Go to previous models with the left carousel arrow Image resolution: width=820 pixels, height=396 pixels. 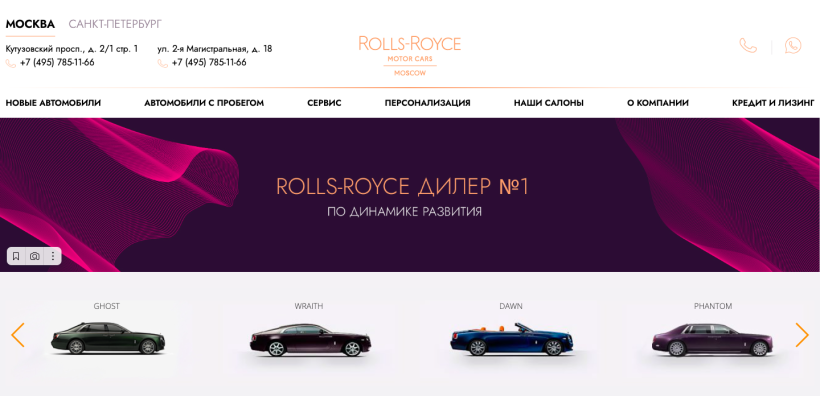[18, 335]
